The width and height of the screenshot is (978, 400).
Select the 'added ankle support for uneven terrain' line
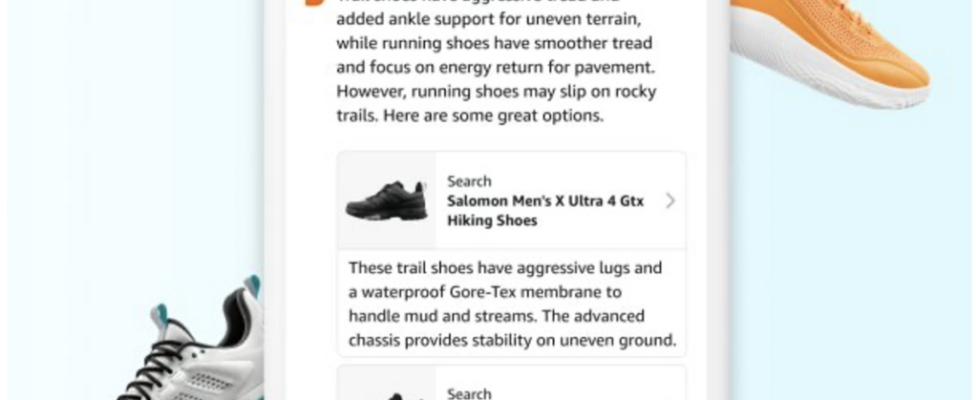pyautogui.click(x=489, y=19)
